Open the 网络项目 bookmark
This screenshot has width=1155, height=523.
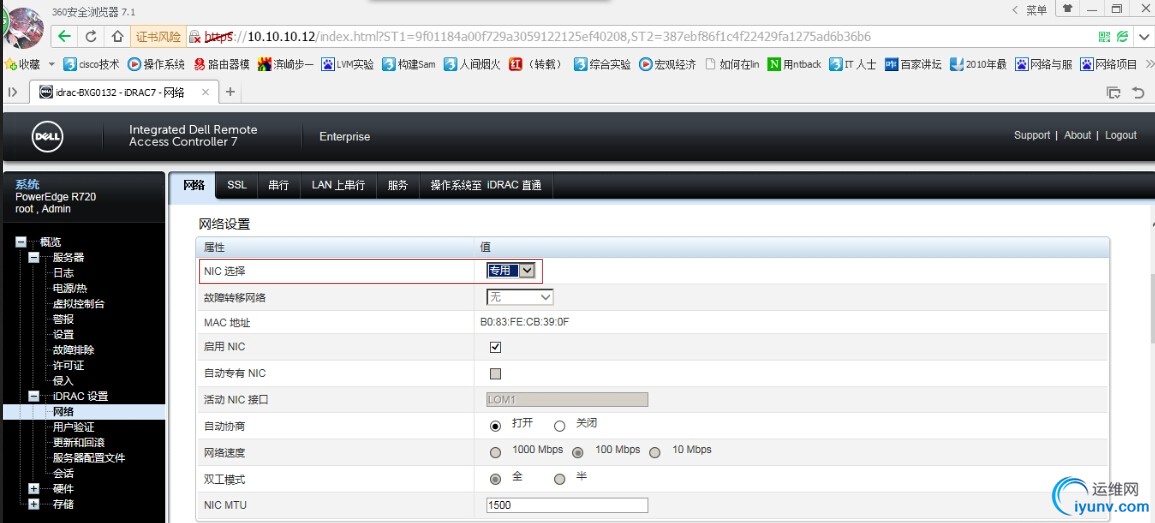1109,64
